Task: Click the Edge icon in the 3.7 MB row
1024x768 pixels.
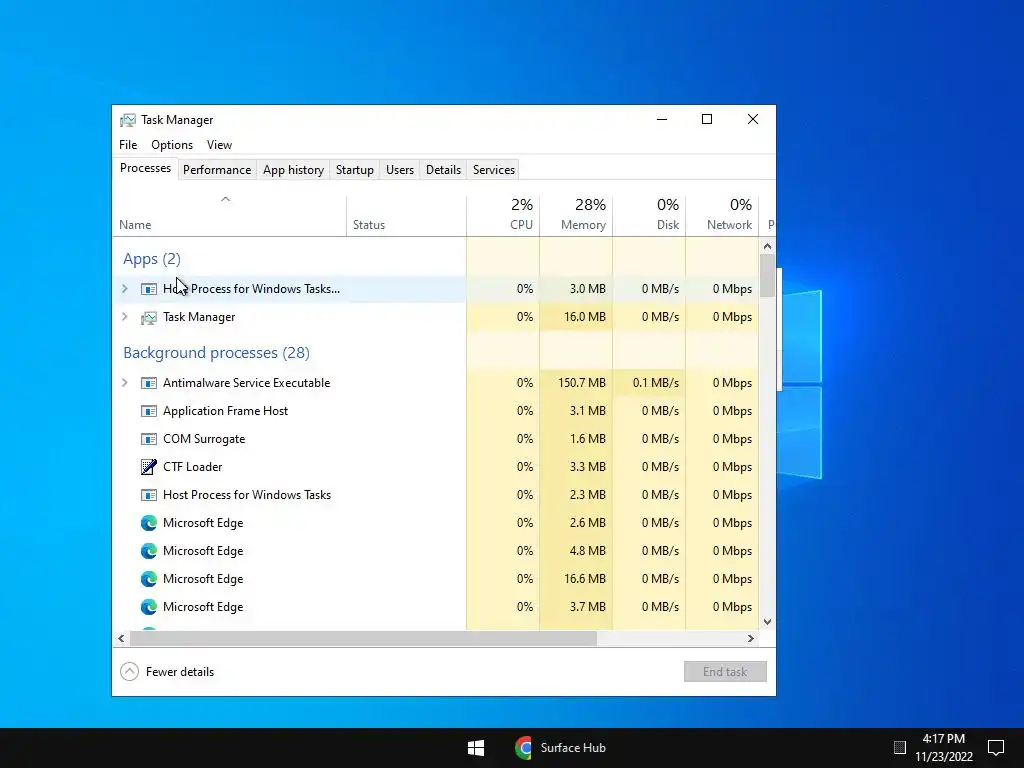Action: pos(149,607)
